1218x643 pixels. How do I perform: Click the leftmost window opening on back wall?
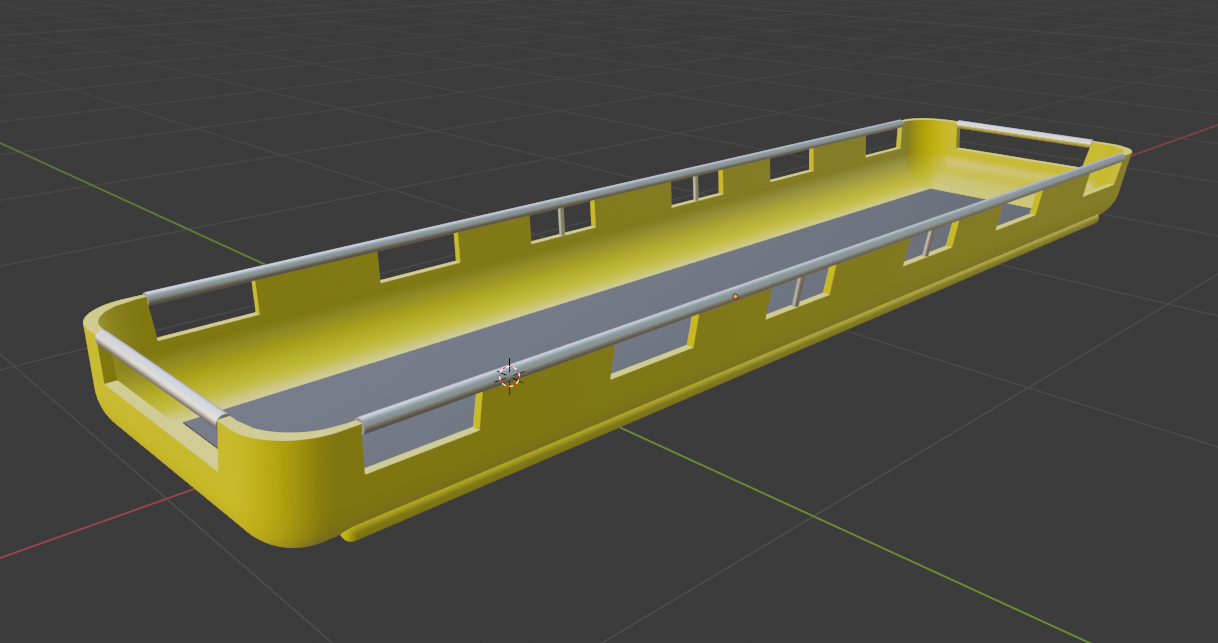(203, 314)
